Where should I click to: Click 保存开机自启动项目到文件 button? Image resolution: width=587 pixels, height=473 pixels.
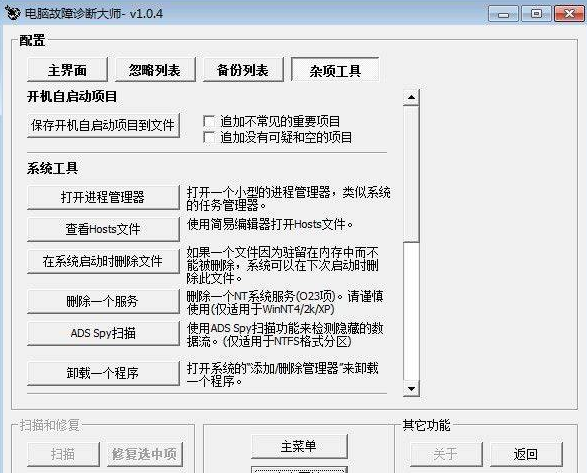click(x=103, y=125)
